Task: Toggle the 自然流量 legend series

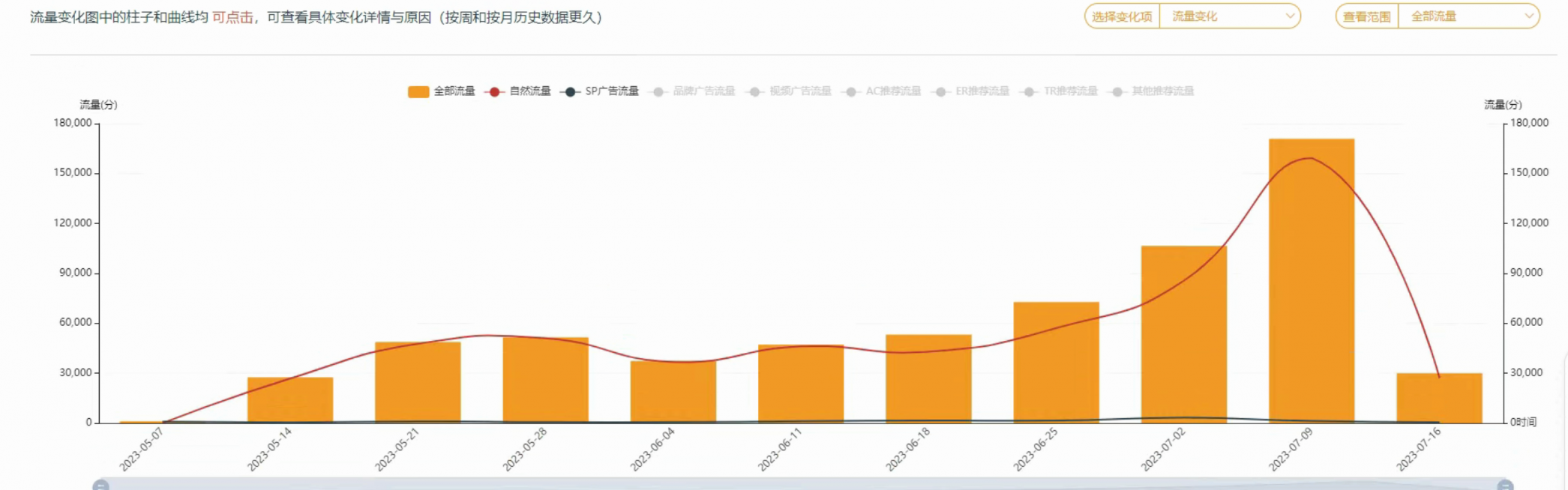Action: (x=517, y=91)
